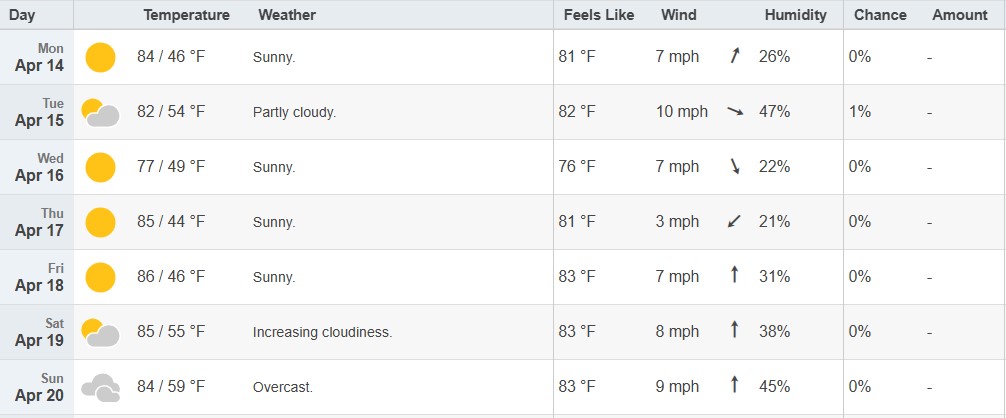Viewport: 1006px width, 418px height.
Task: Click the wind arrow next to 26% humidity
Action: tap(735, 56)
